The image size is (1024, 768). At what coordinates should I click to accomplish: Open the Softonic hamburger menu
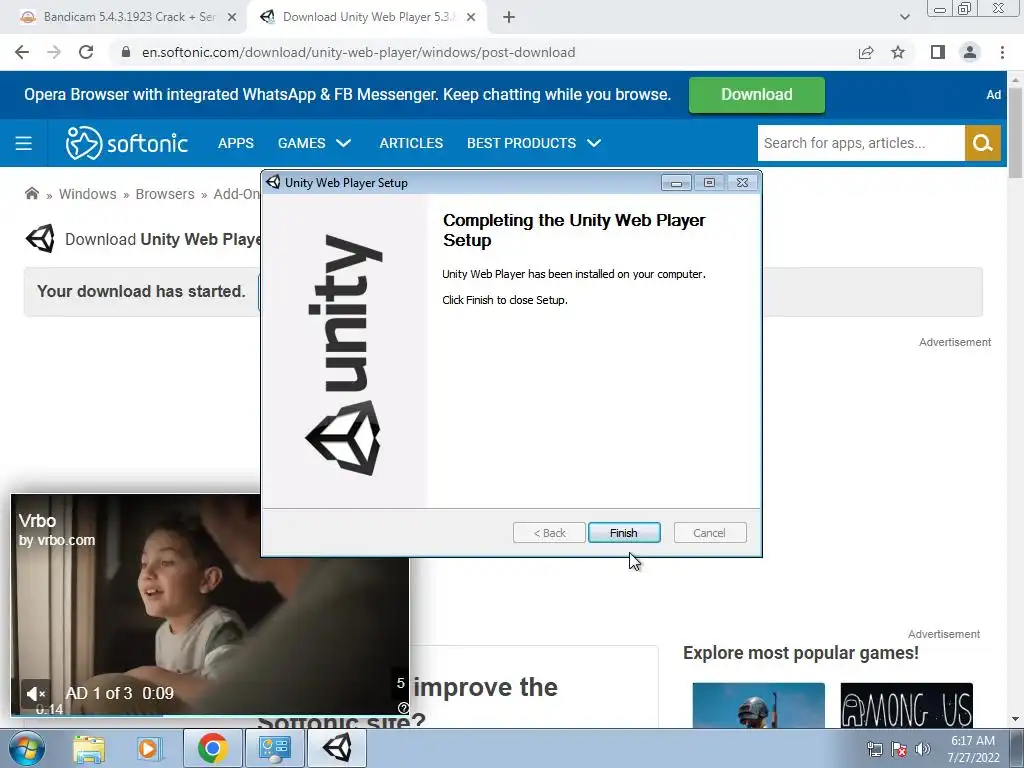[24, 143]
